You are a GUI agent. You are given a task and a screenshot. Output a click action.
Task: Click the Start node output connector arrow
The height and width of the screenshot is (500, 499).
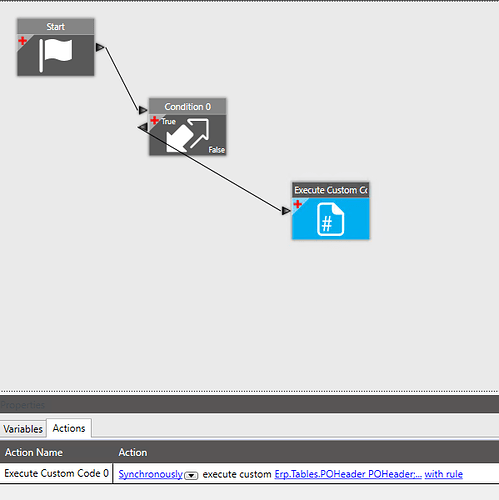coord(100,47)
